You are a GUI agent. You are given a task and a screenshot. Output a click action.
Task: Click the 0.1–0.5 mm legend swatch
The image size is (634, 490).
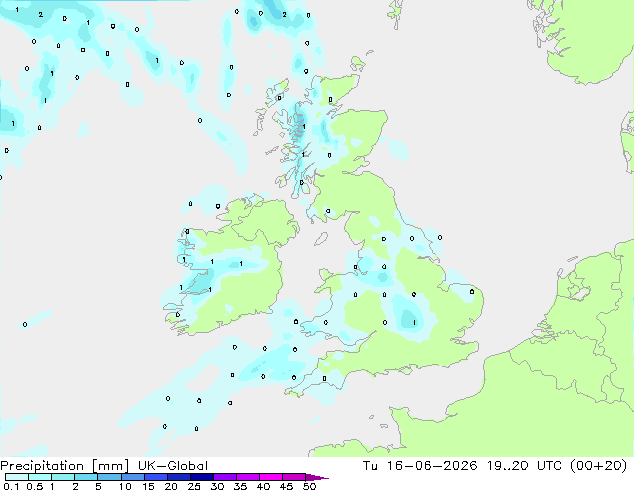pos(17,477)
